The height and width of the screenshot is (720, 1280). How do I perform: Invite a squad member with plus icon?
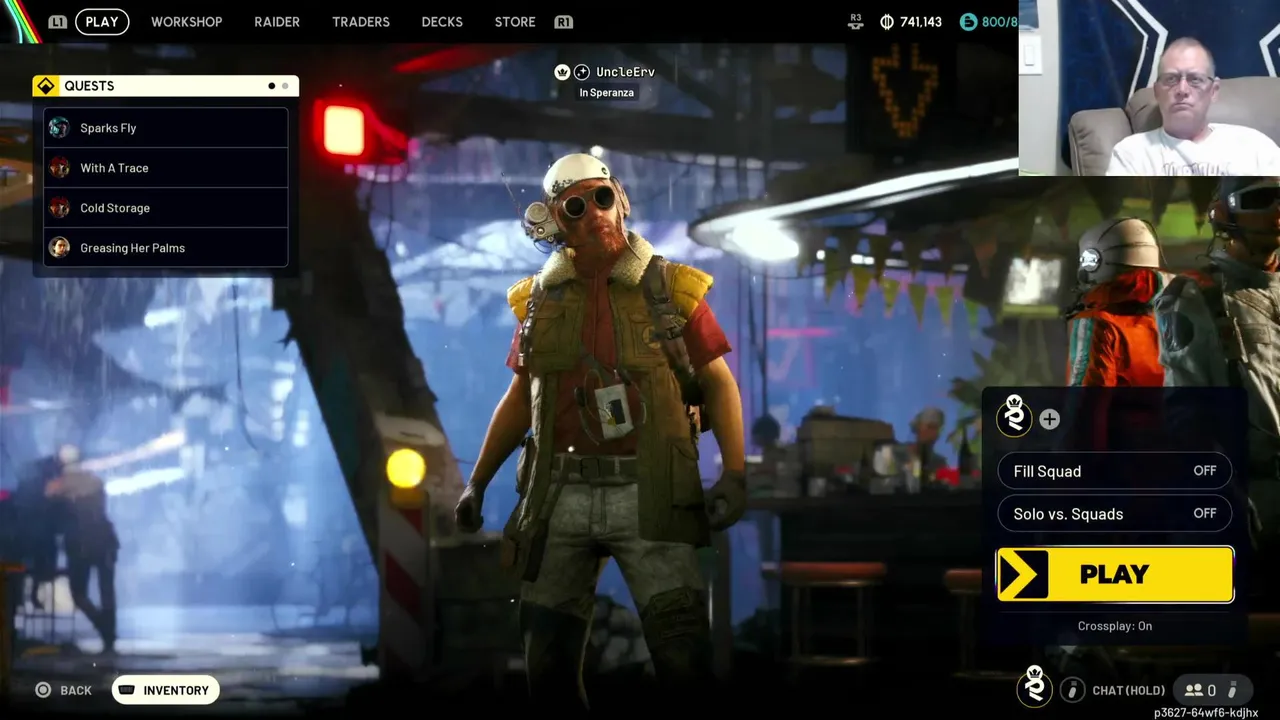pyautogui.click(x=1049, y=419)
